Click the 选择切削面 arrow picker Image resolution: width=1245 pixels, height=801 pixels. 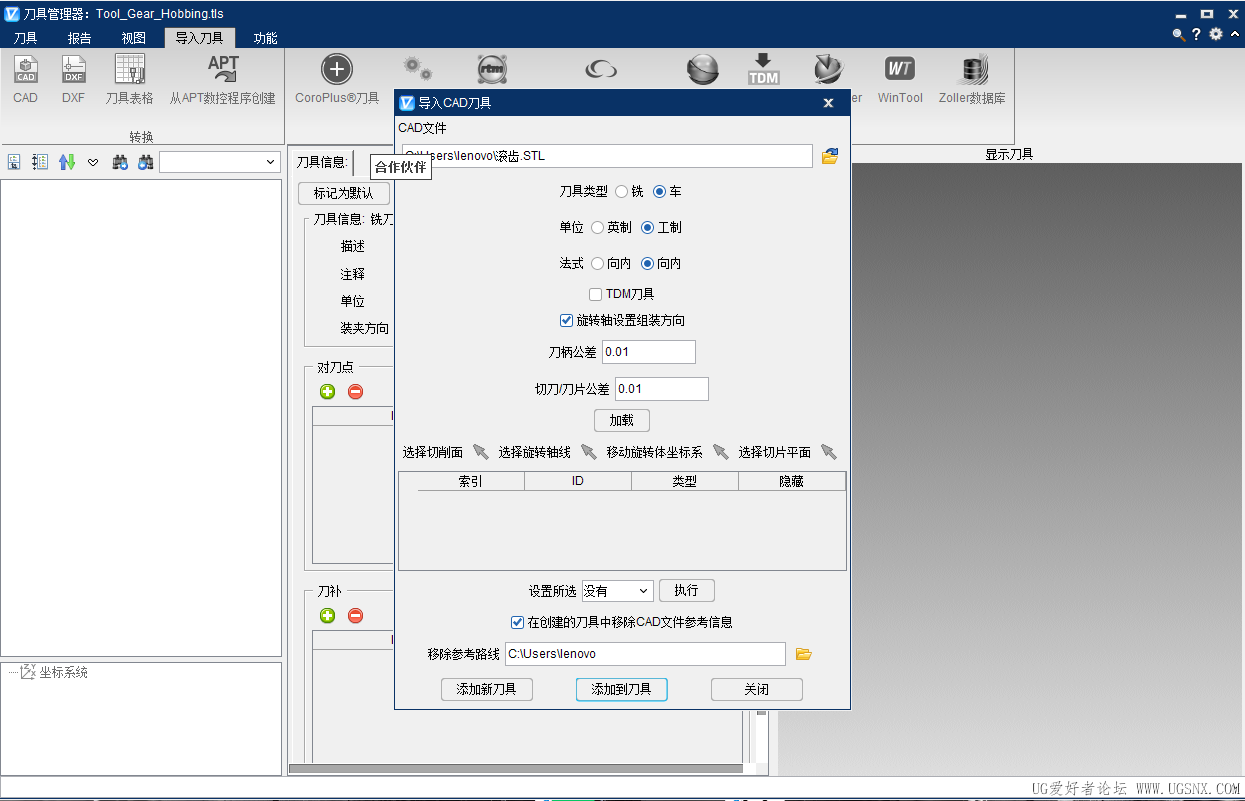pos(480,452)
